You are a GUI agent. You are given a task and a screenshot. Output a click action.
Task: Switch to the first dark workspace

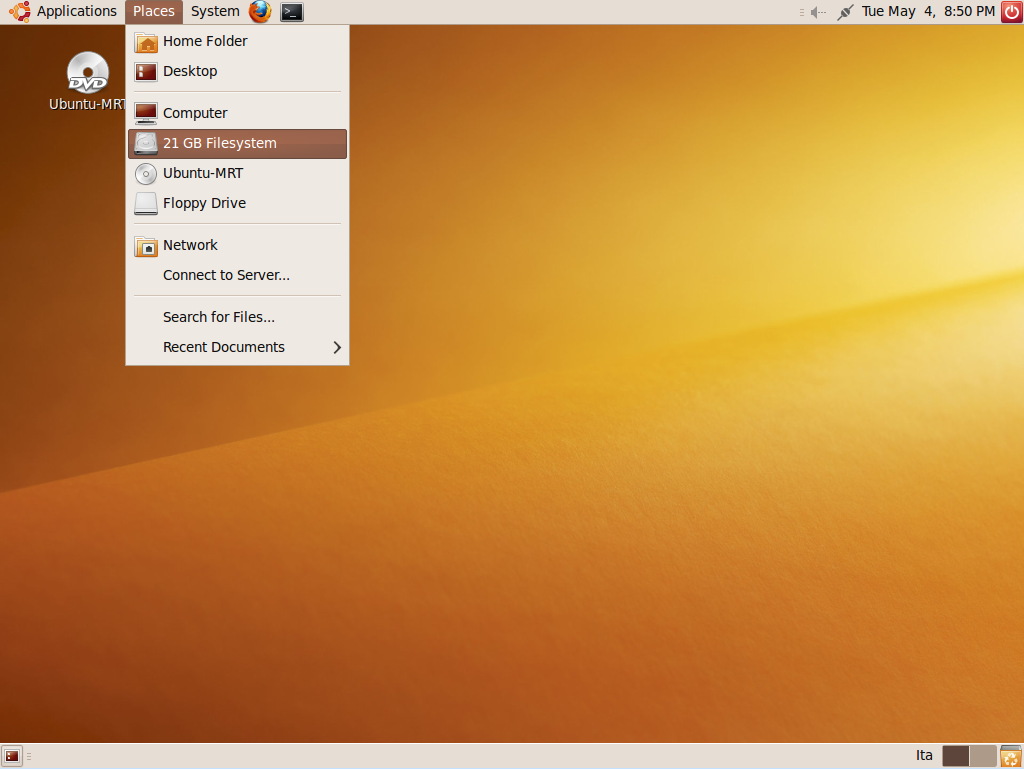tap(956, 756)
